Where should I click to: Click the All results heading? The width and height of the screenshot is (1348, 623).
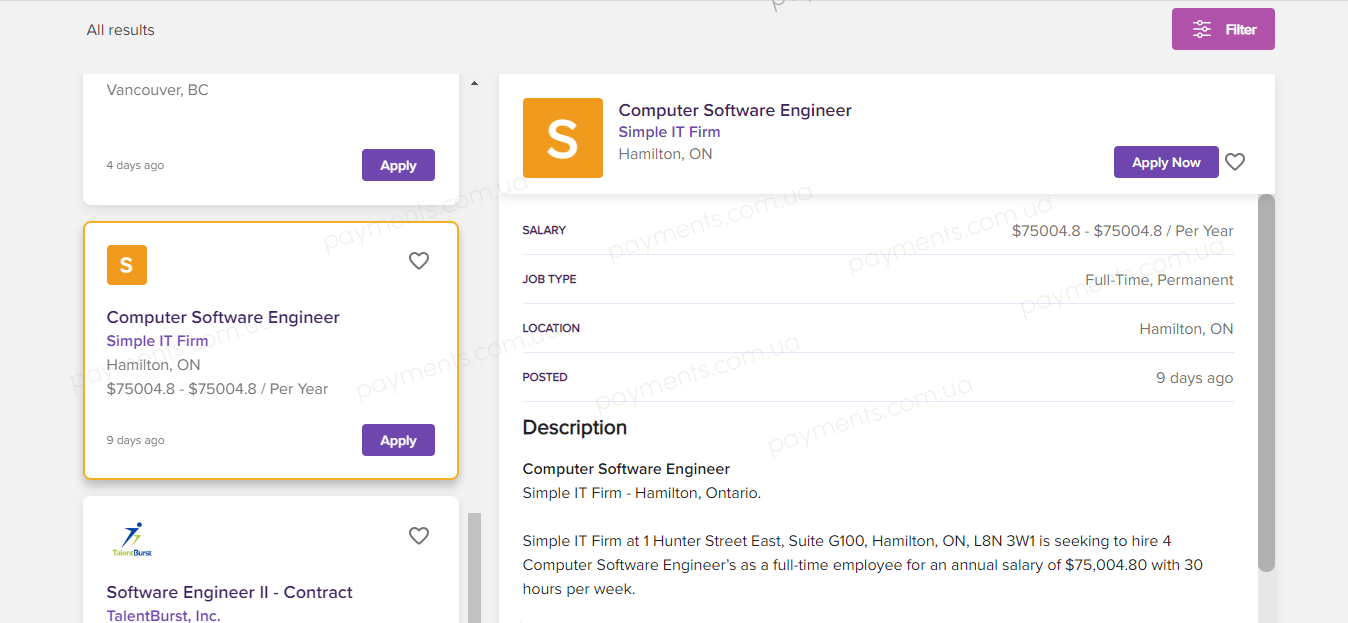[121, 30]
